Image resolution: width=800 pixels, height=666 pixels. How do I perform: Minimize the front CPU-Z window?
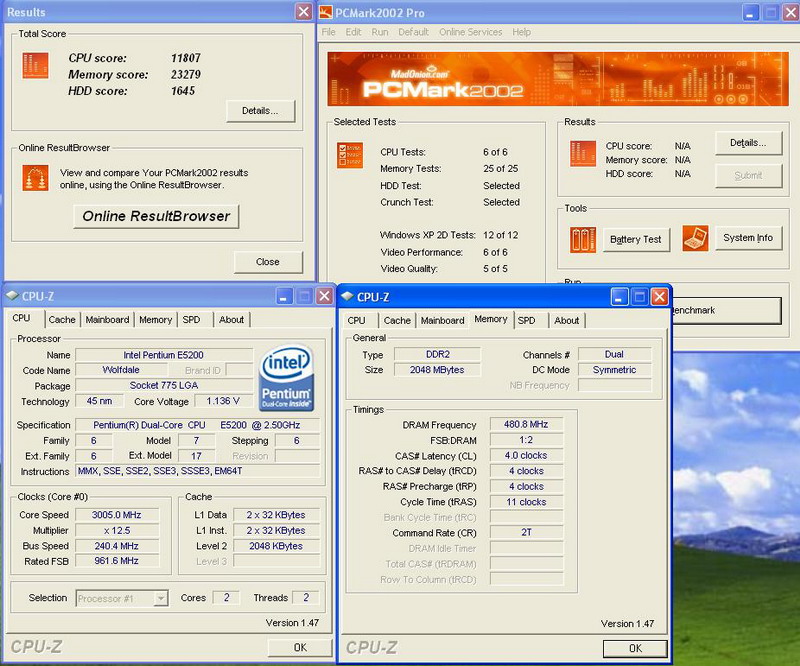(x=619, y=297)
